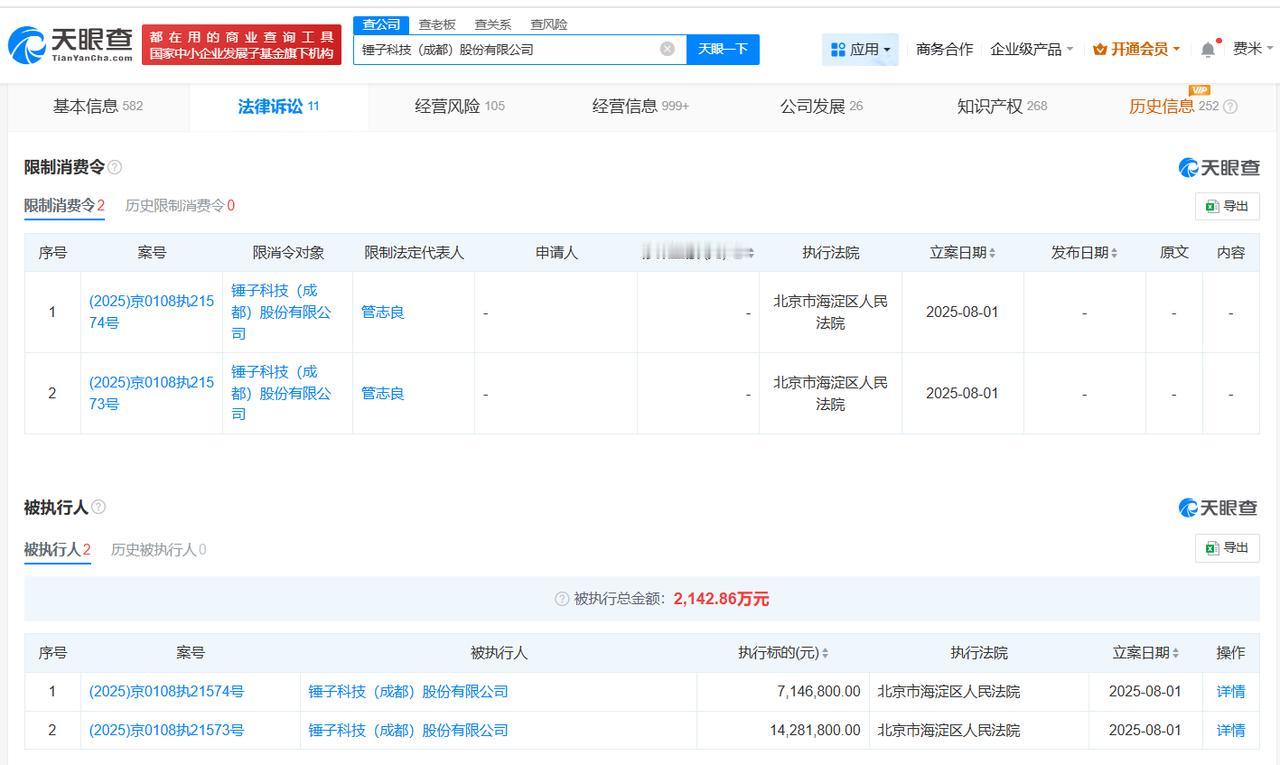The width and height of the screenshot is (1280, 765).
Task: Open case 21574号 in 被执行人 table
Action: (x=166, y=691)
